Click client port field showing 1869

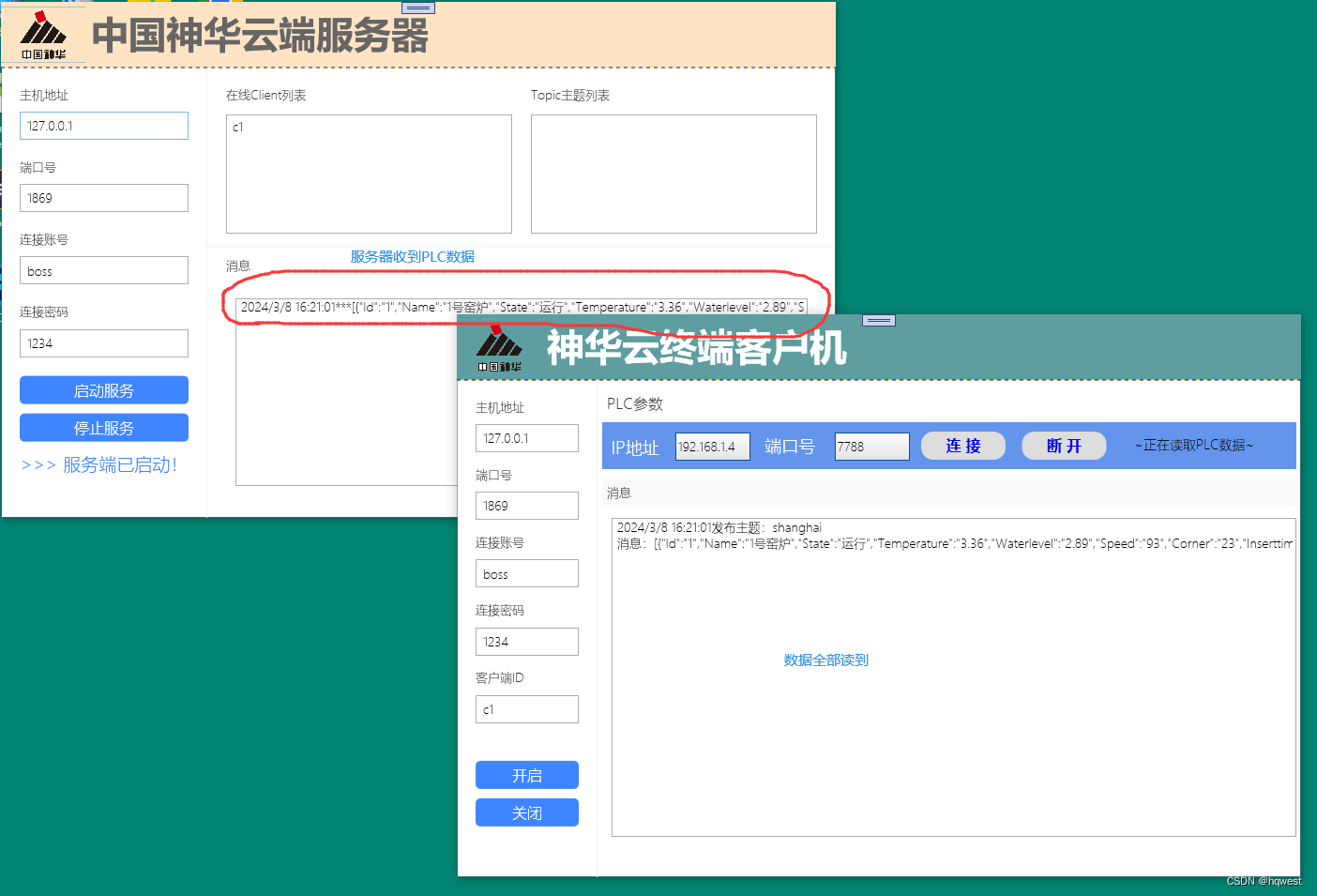click(527, 506)
